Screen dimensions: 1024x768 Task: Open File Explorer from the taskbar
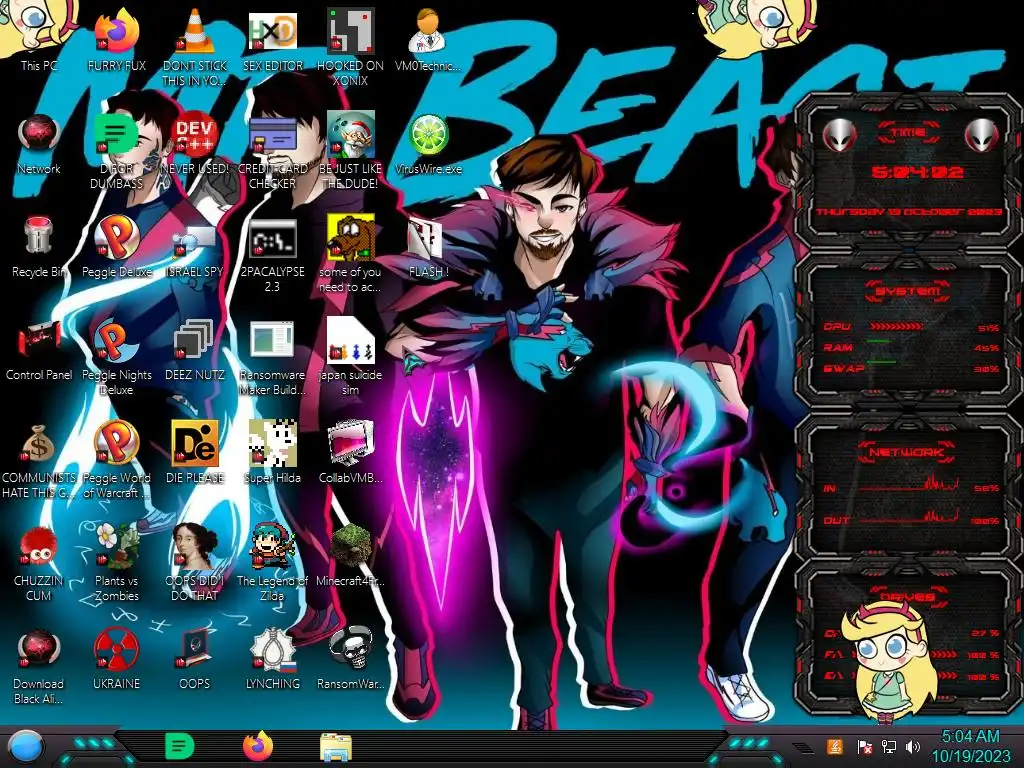point(336,747)
